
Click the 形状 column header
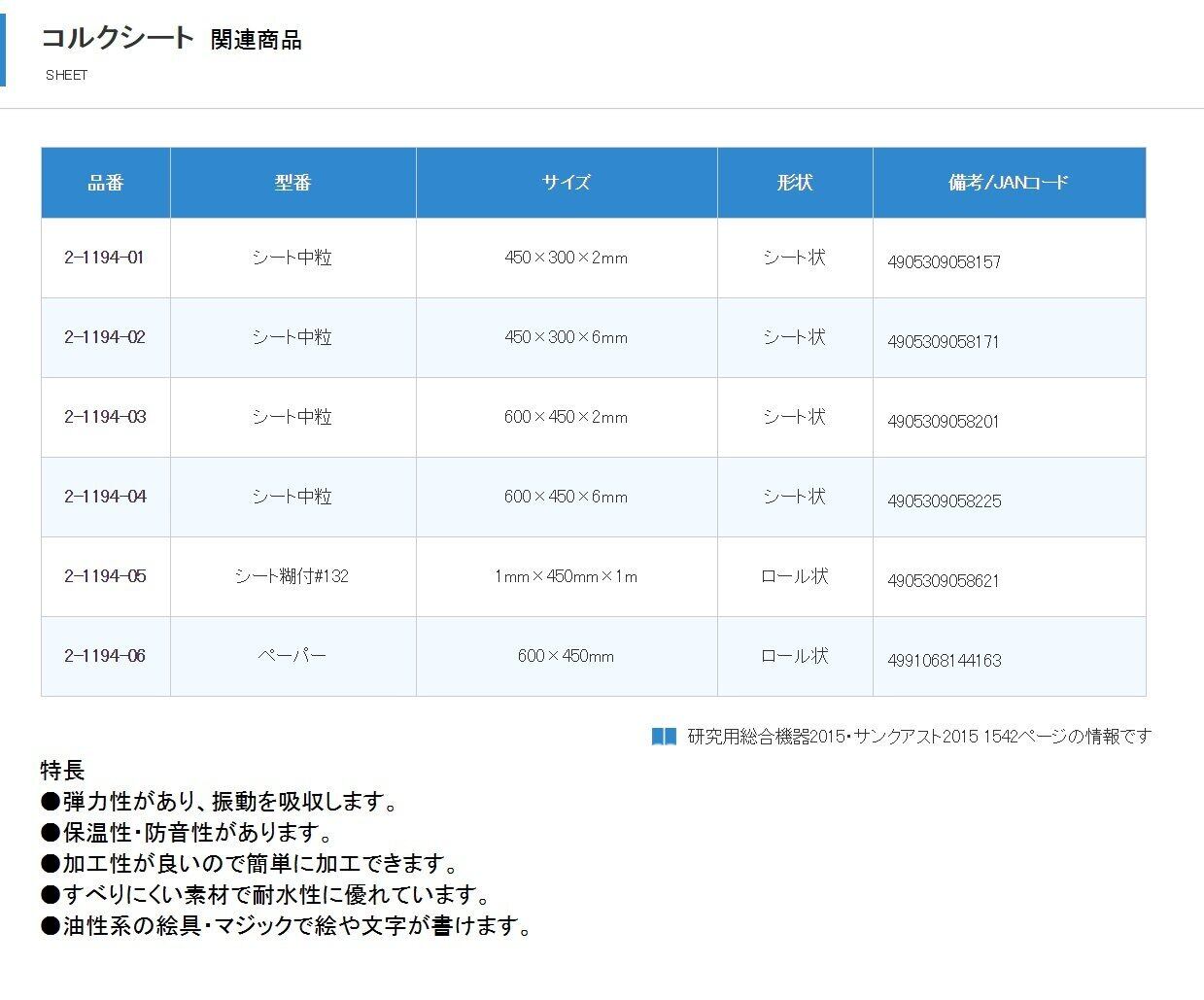[x=795, y=183]
